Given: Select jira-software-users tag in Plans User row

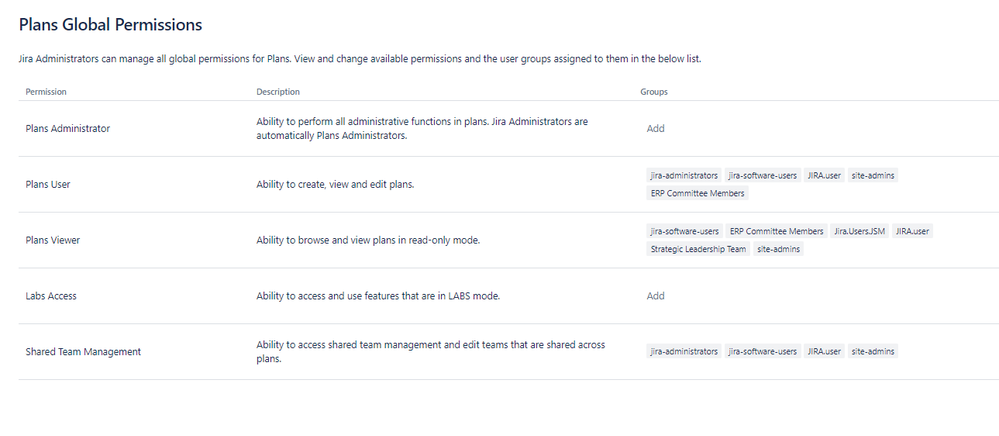Looking at the screenshot, I should coord(763,175).
